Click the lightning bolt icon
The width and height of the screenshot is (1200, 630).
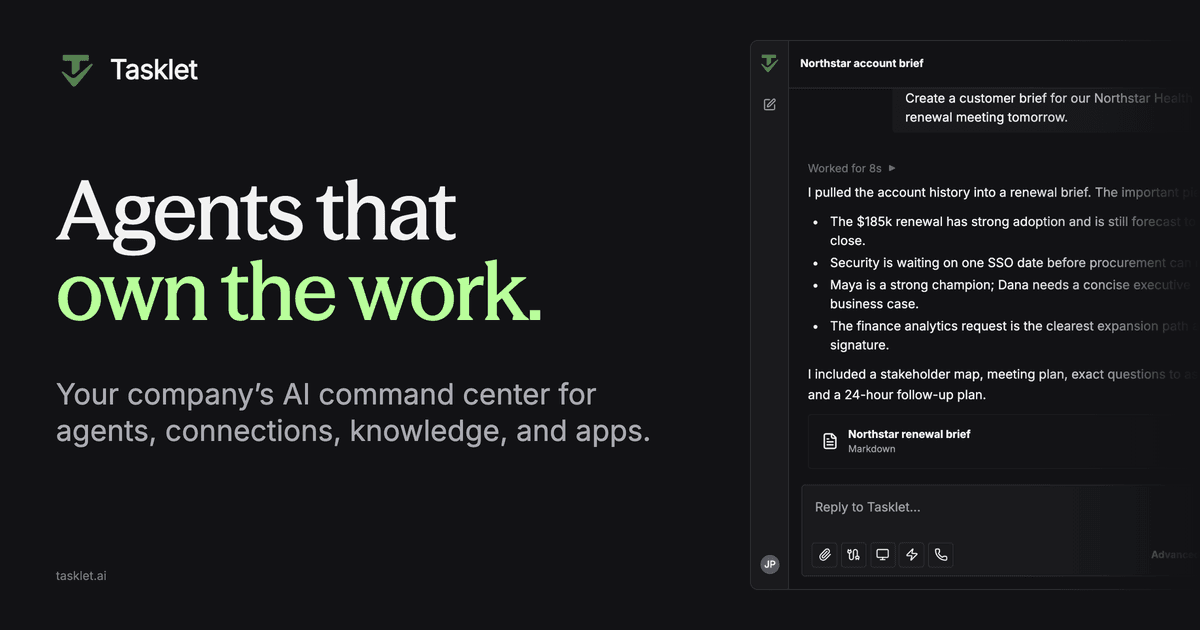[x=911, y=555]
